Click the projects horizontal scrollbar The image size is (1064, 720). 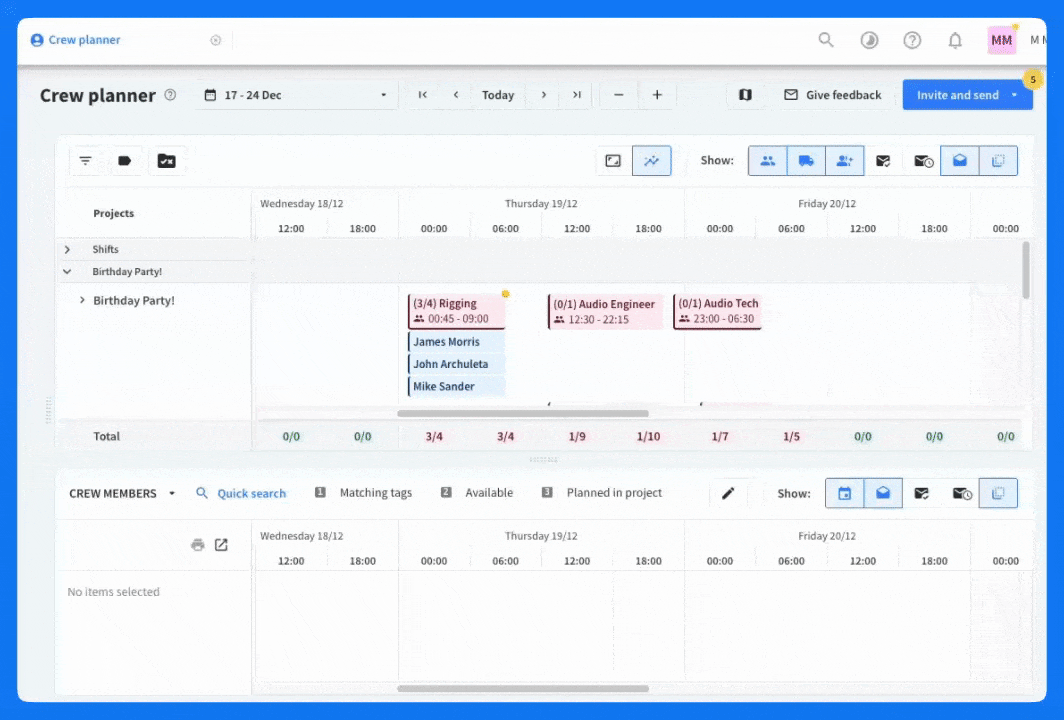(522, 413)
